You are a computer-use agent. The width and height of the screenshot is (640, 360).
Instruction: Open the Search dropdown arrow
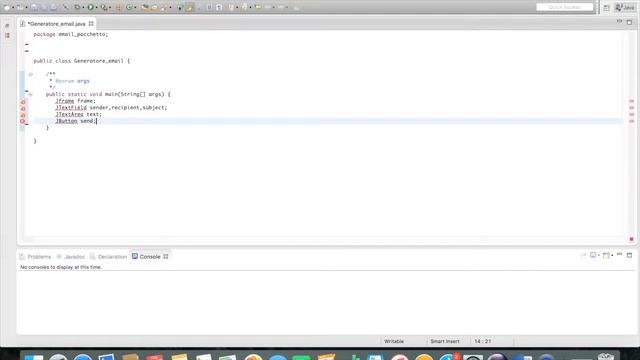[x=170, y=7]
